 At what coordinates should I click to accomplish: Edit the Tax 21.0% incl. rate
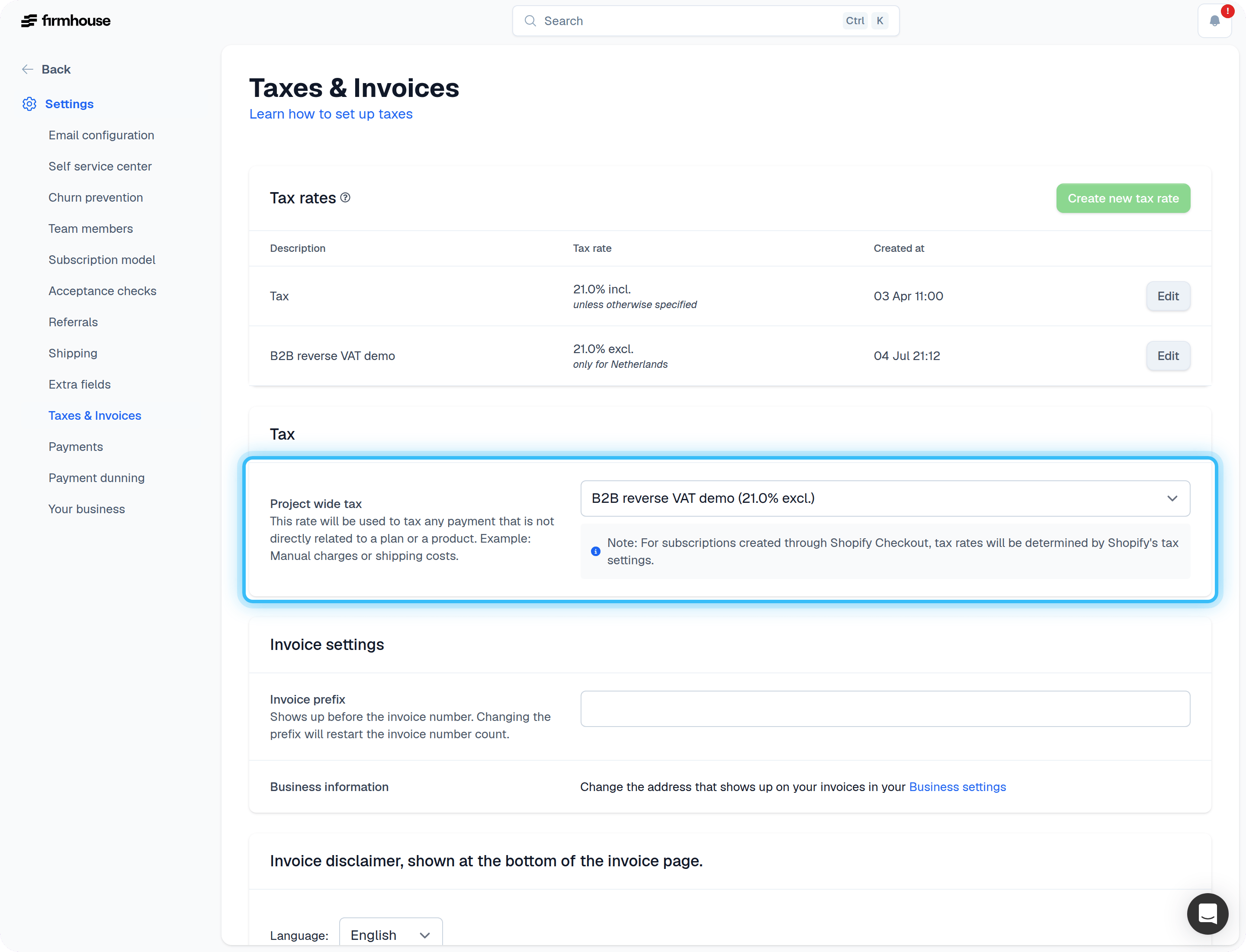[1168, 296]
